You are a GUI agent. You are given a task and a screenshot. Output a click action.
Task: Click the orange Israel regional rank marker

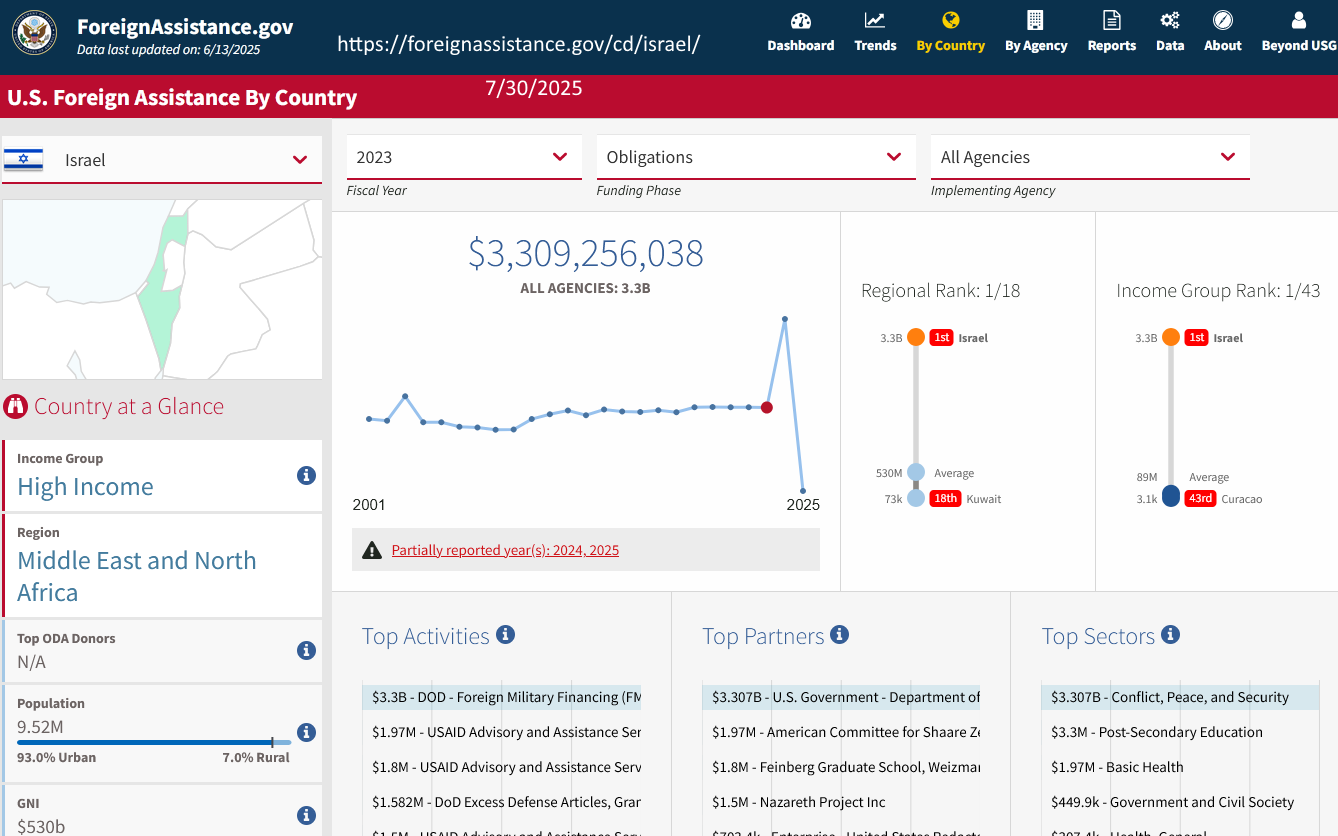(x=916, y=337)
